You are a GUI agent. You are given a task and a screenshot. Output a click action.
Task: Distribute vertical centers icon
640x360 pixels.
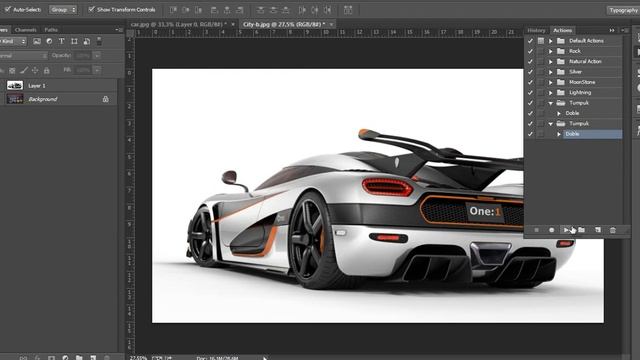(273, 10)
